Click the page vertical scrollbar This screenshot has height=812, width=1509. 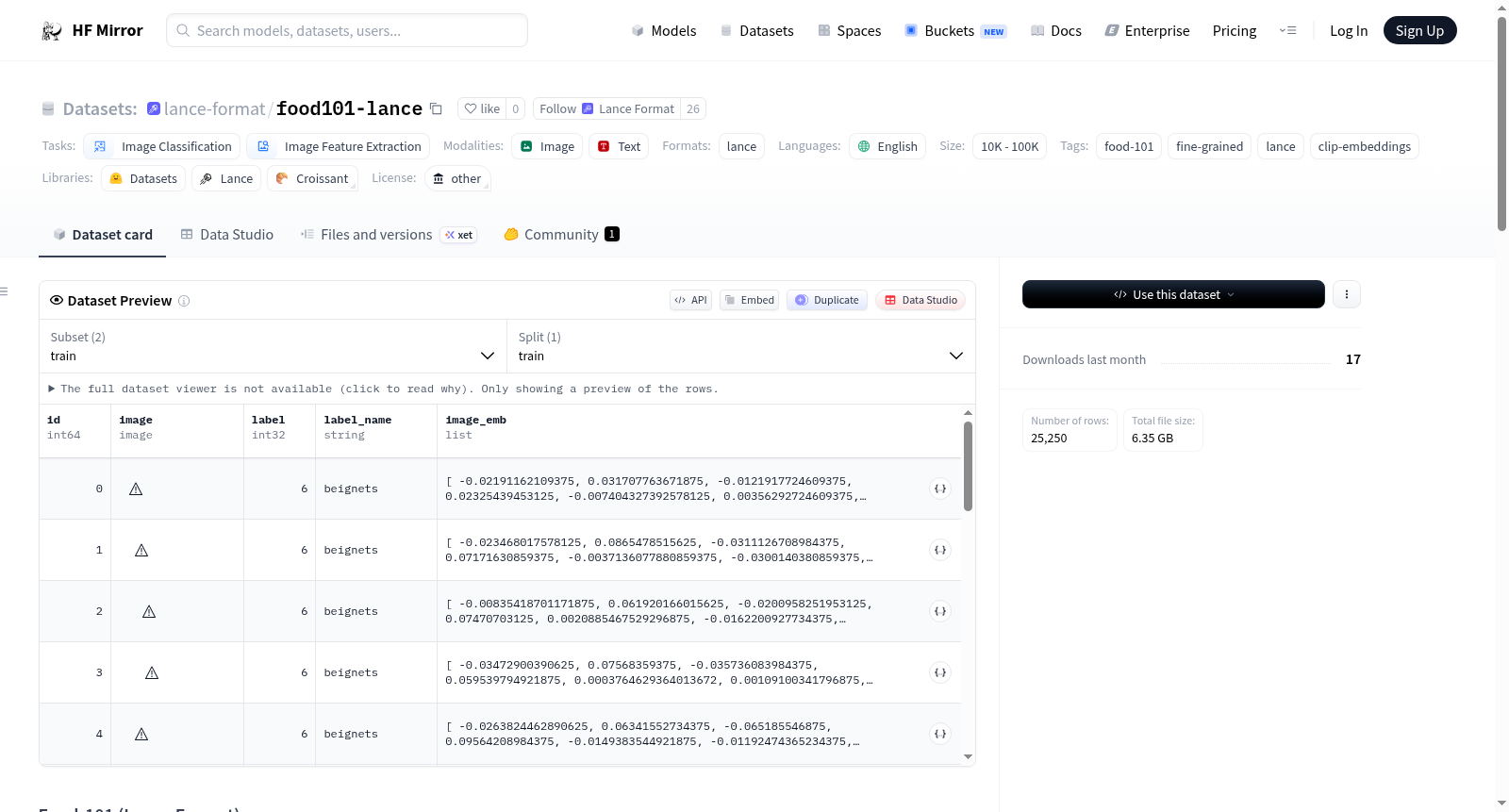pyautogui.click(x=1501, y=123)
